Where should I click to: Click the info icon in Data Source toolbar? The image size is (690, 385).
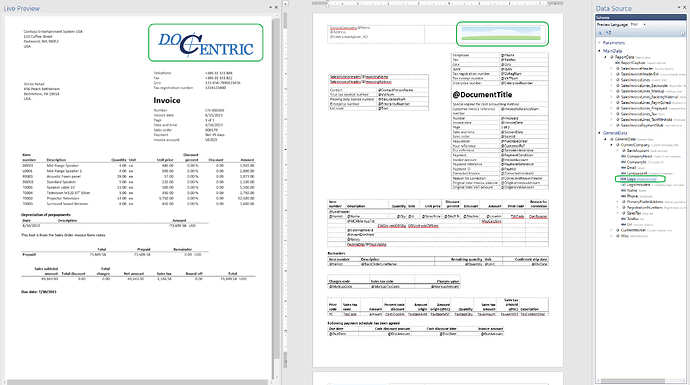(x=683, y=33)
